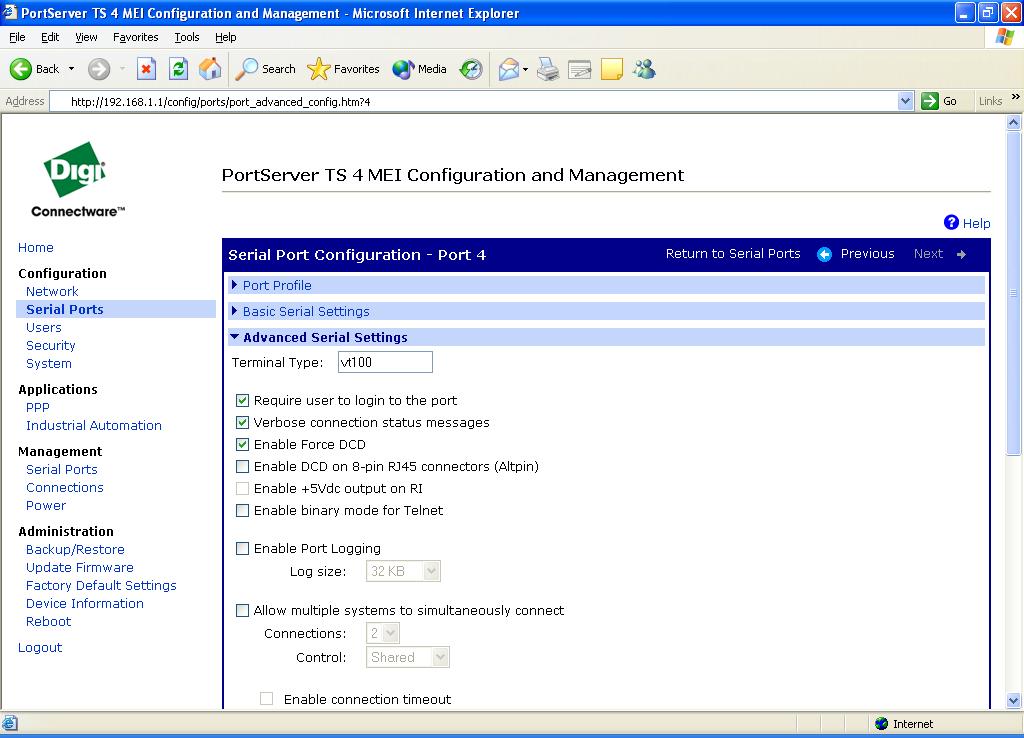Click the Refresh page icon
Viewport: 1024px width, 738px height.
178,69
